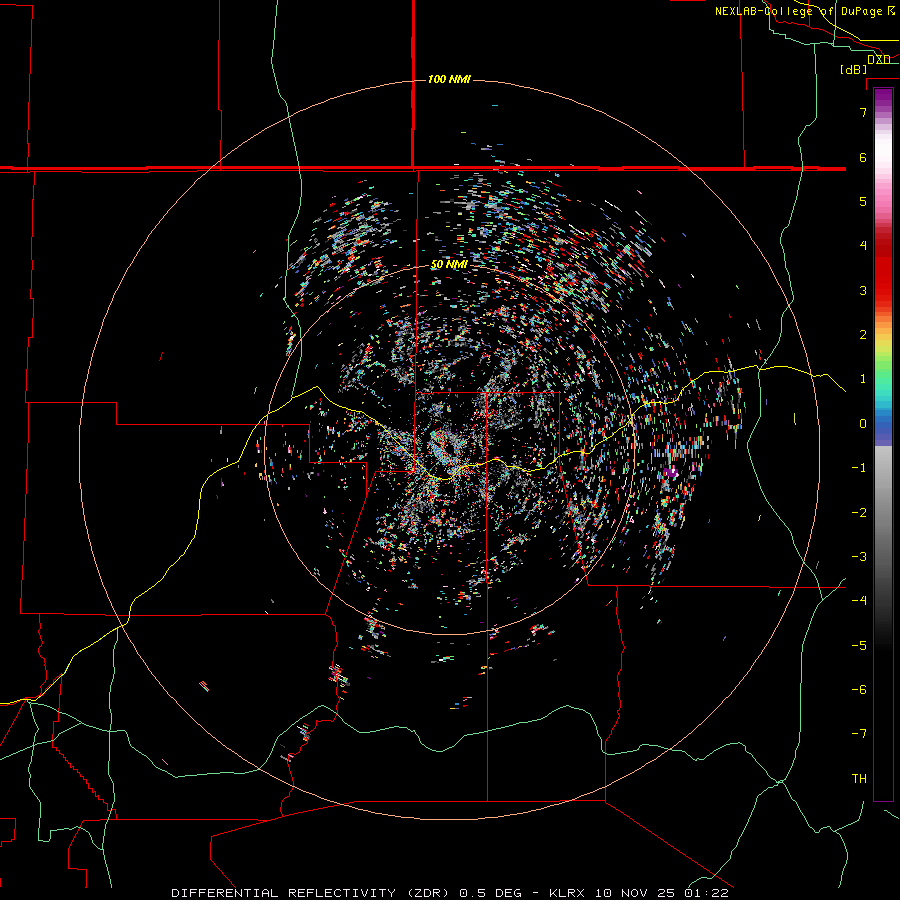Click the 4 value on color scale
Image resolution: width=900 pixels, height=900 pixels.
pyautogui.click(x=863, y=246)
